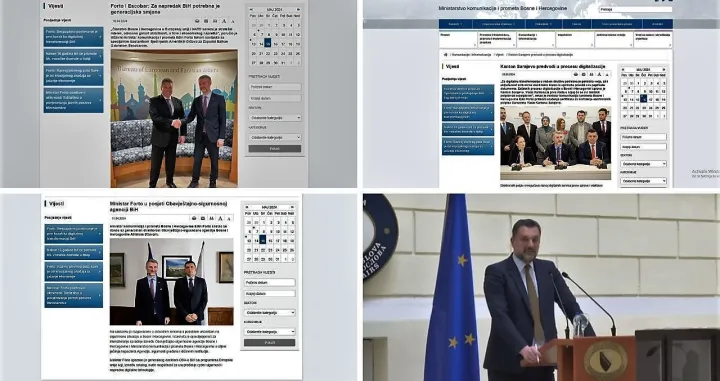The width and height of the screenshot is (720, 381).
Task: Open Sektor dropdown in Forto i Escobar page
Action: coord(275,118)
